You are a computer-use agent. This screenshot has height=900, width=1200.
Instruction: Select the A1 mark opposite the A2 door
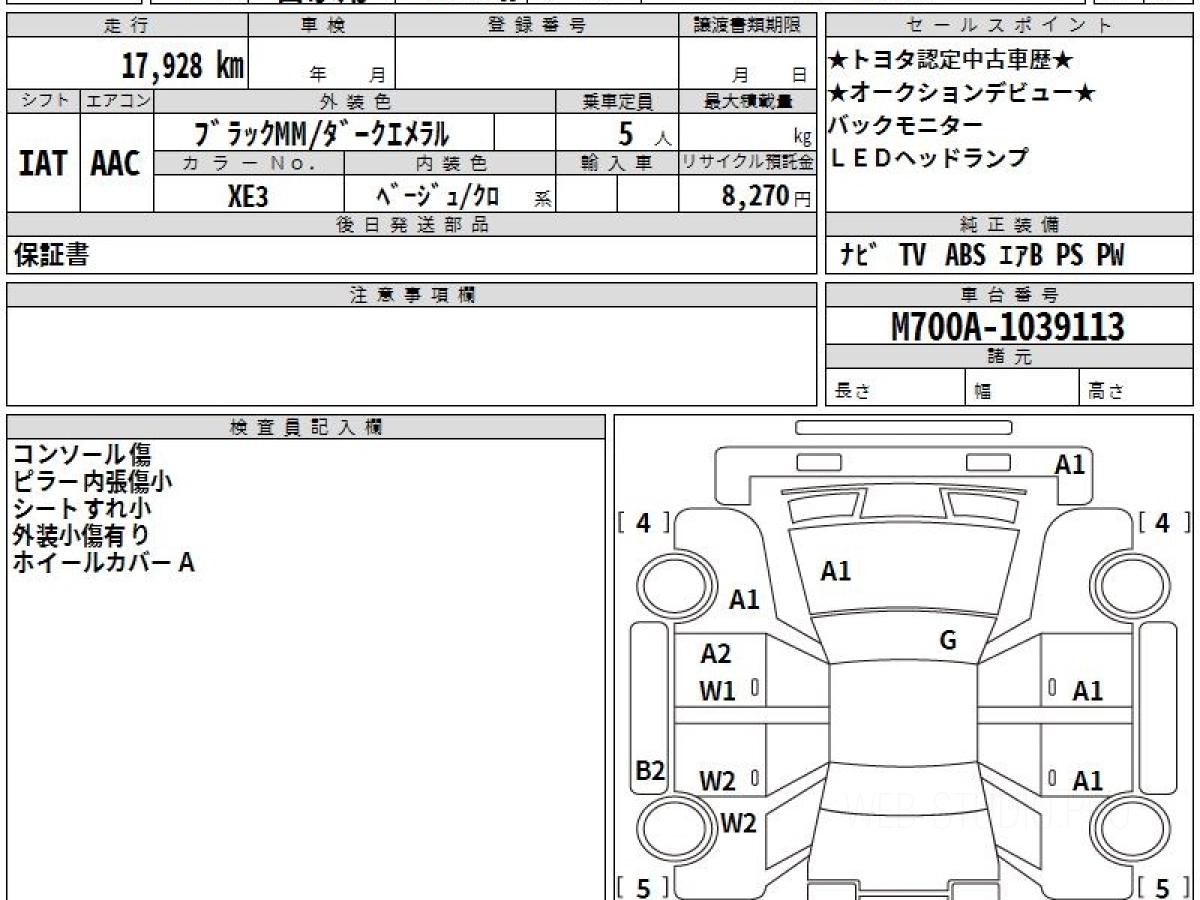1088,691
